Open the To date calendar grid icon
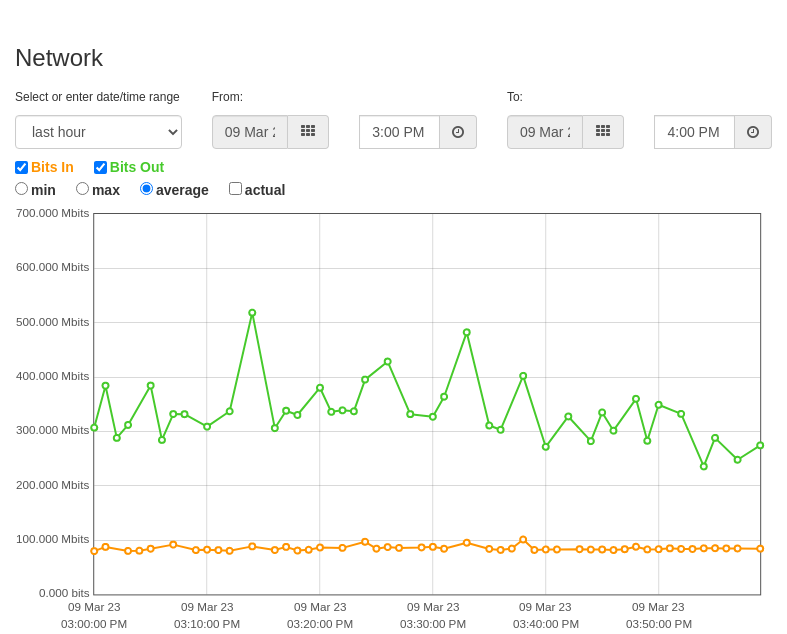Image resolution: width=787 pixels, height=634 pixels. (603, 132)
